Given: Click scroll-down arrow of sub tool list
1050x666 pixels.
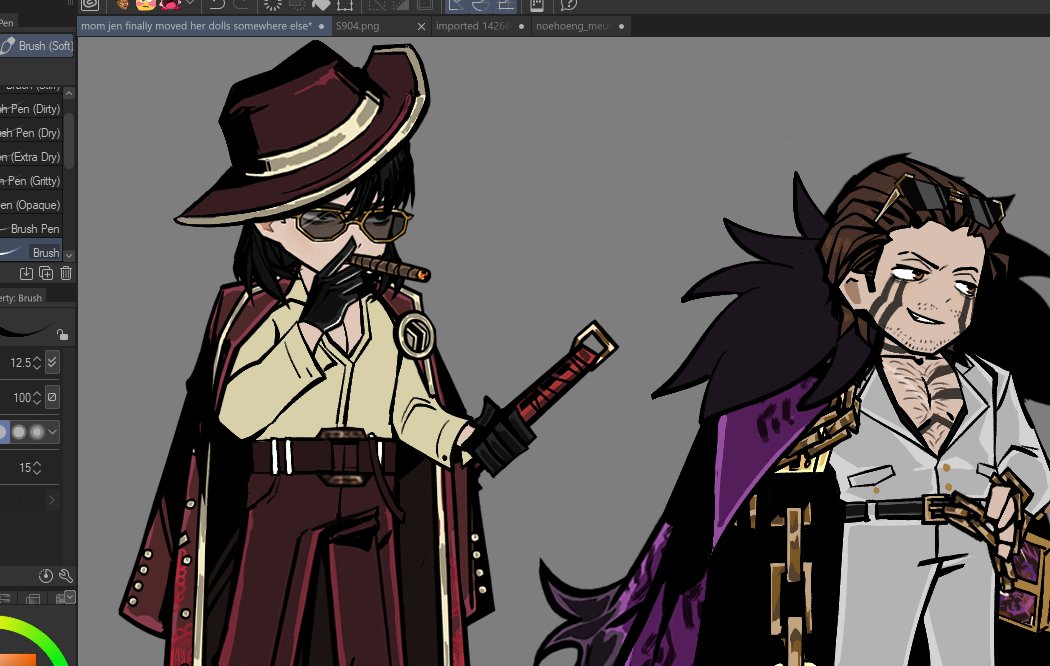Looking at the screenshot, I should [x=69, y=255].
